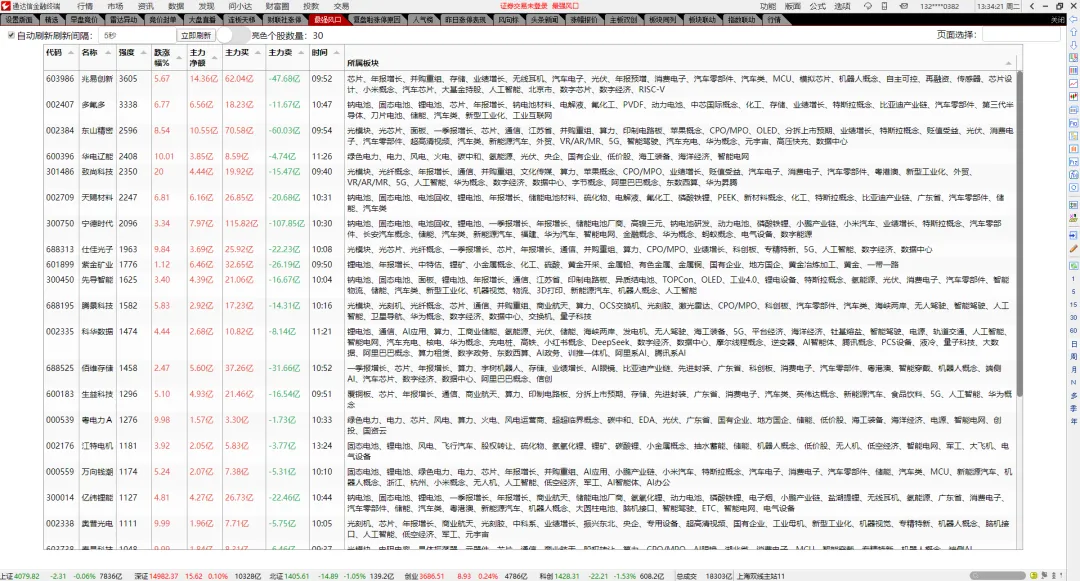Select stock code 002407 多氟多
Viewport: 1080px width, 581px height.
point(60,105)
